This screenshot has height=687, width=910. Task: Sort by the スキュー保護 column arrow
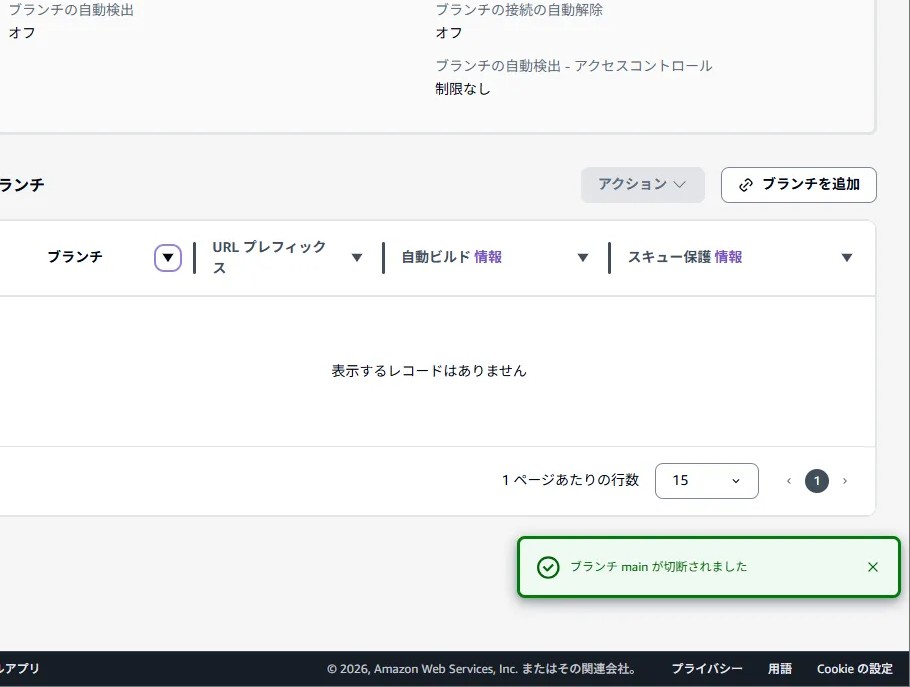[847, 258]
